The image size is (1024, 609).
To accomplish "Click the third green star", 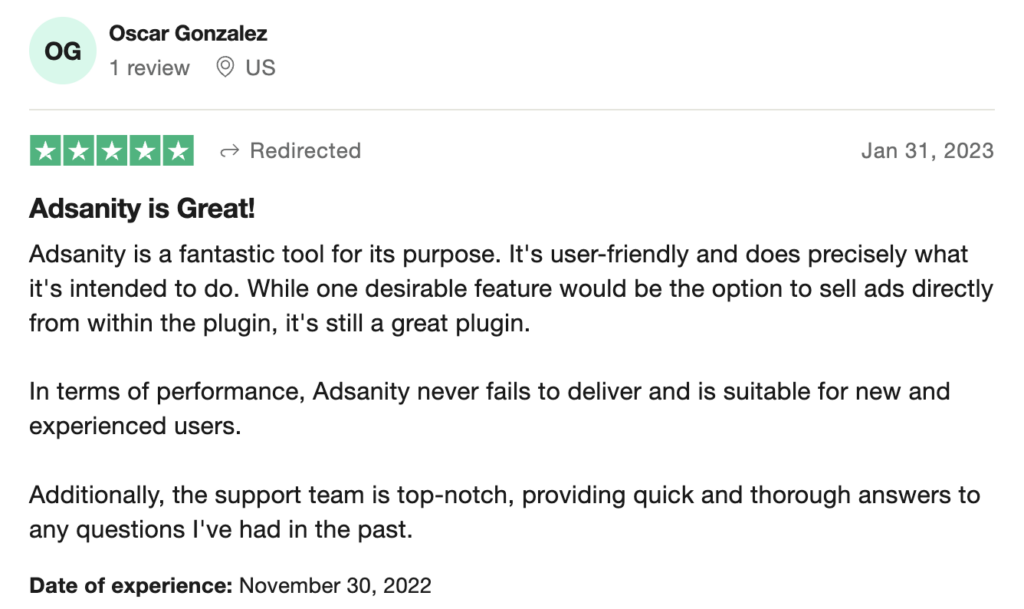I will point(112,151).
